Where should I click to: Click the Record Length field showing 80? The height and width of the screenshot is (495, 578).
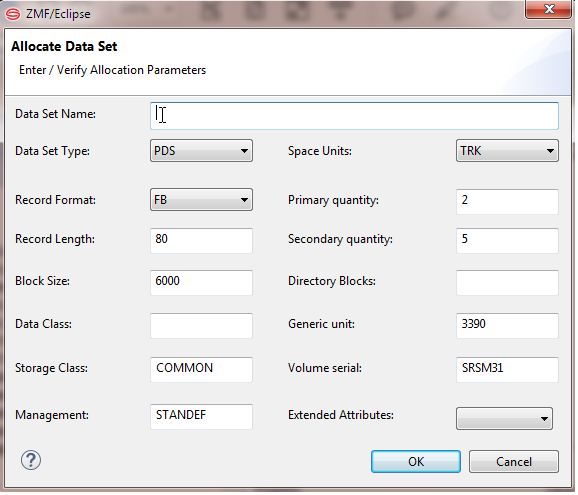coord(202,242)
